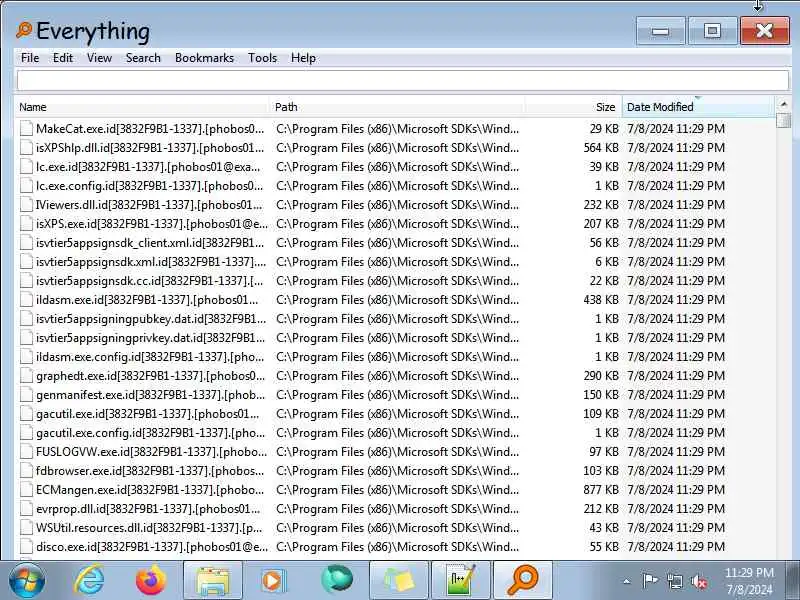
Task: Sort results by the Size column
Action: (x=573, y=107)
